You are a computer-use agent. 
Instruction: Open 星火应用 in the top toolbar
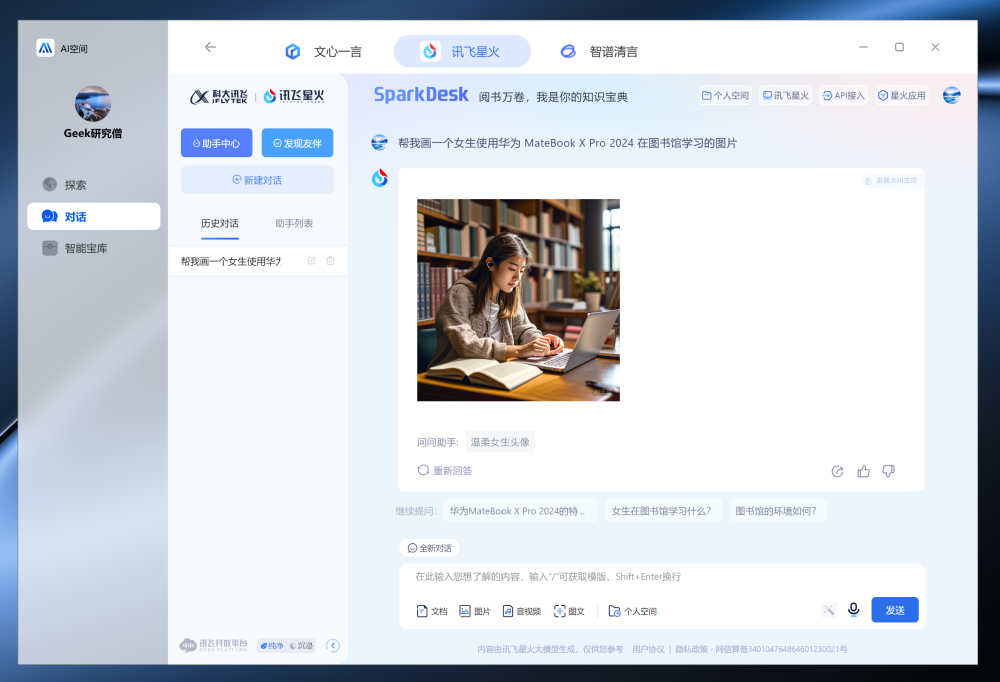tap(902, 96)
